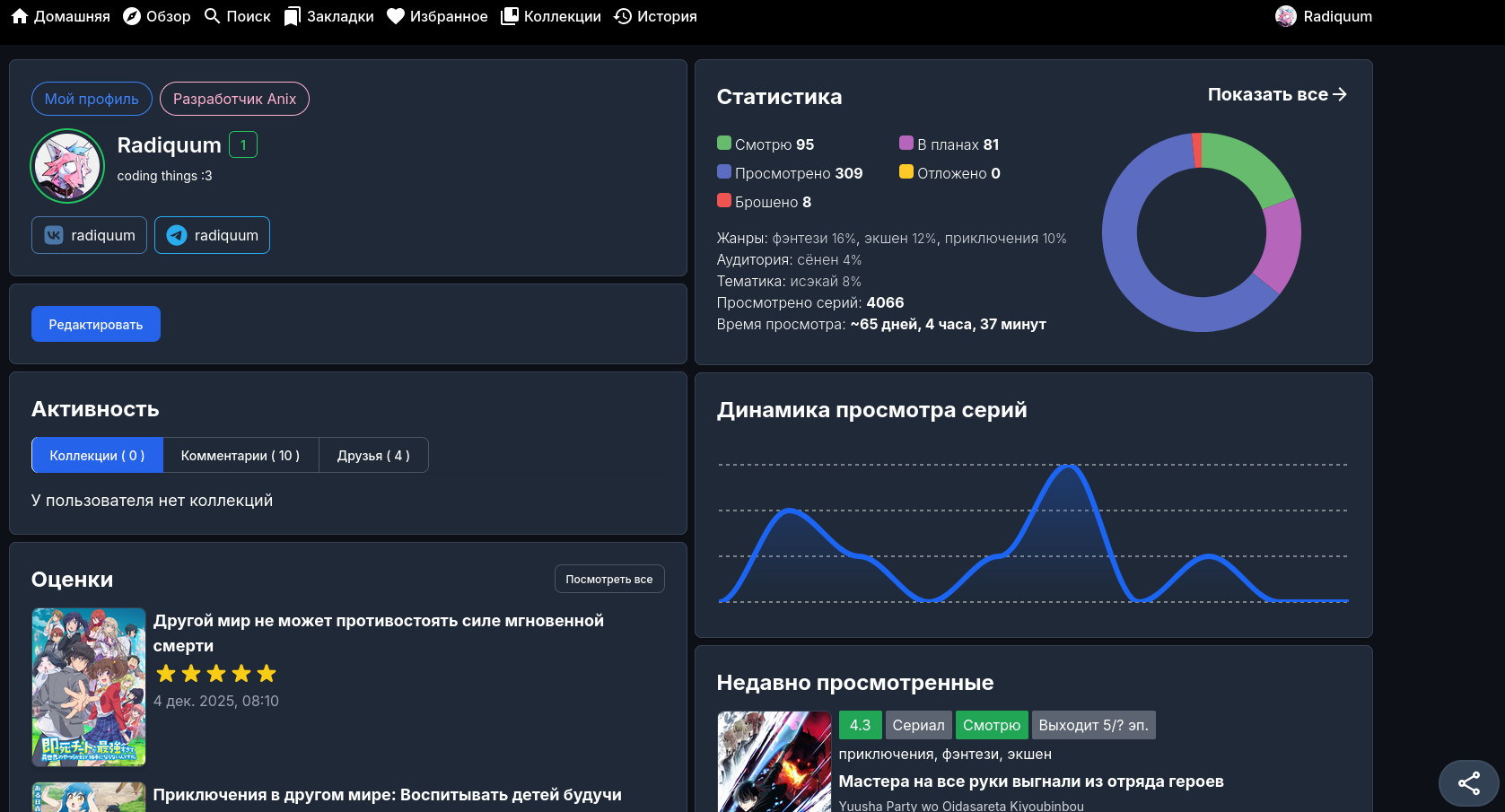This screenshot has width=1505, height=812.
Task: Expand statistics with Показать все arrow
Action: 1276,94
